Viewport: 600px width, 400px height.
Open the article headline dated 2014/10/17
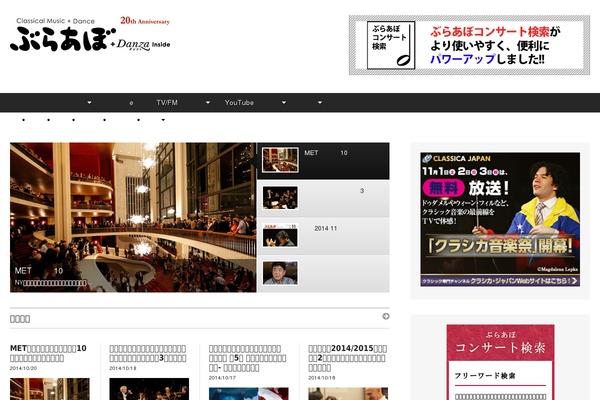pos(247,358)
